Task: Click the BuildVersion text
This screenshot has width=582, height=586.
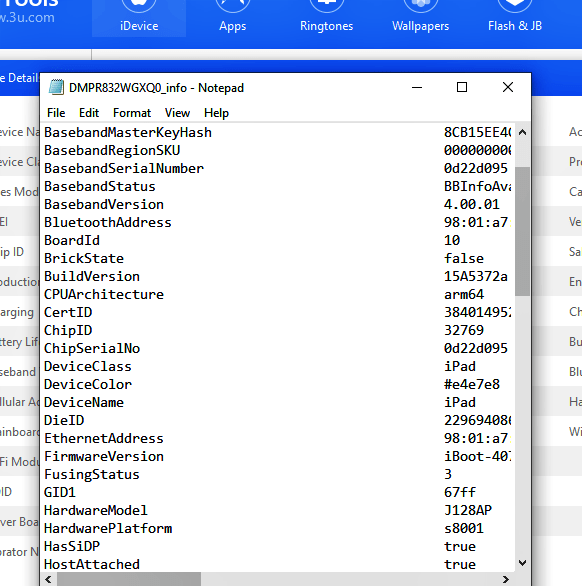Action: click(x=92, y=276)
